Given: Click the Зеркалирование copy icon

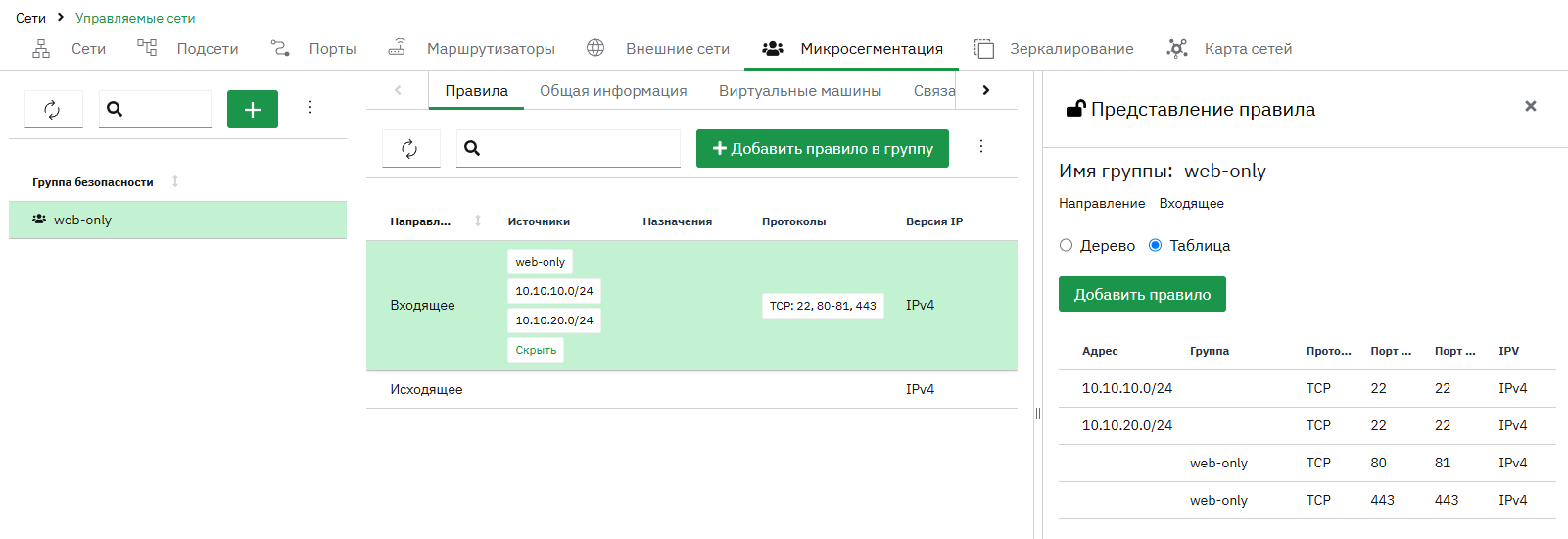Looking at the screenshot, I should [x=984, y=48].
